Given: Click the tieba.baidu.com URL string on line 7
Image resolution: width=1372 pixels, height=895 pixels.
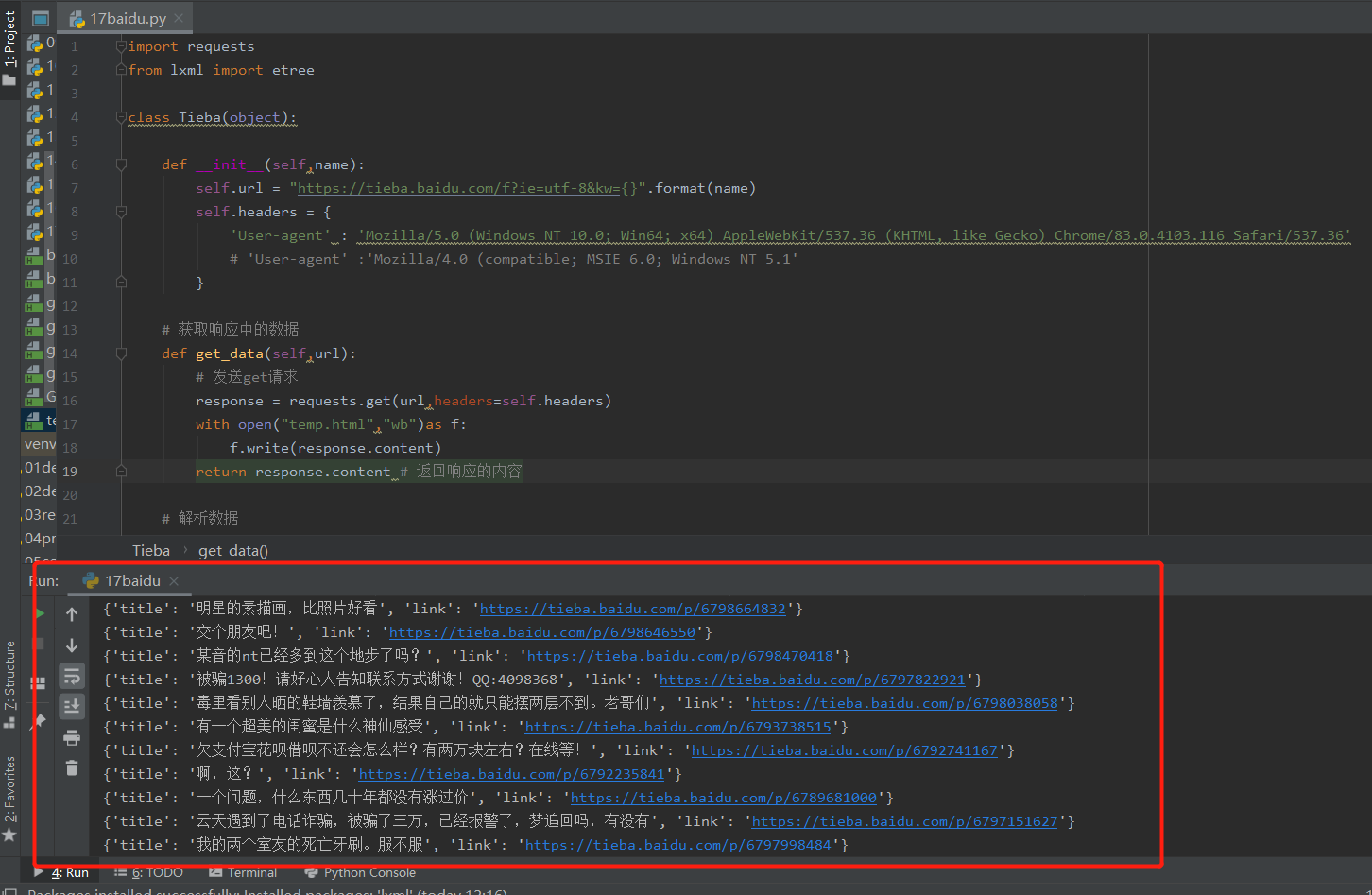Looking at the screenshot, I should [468, 188].
